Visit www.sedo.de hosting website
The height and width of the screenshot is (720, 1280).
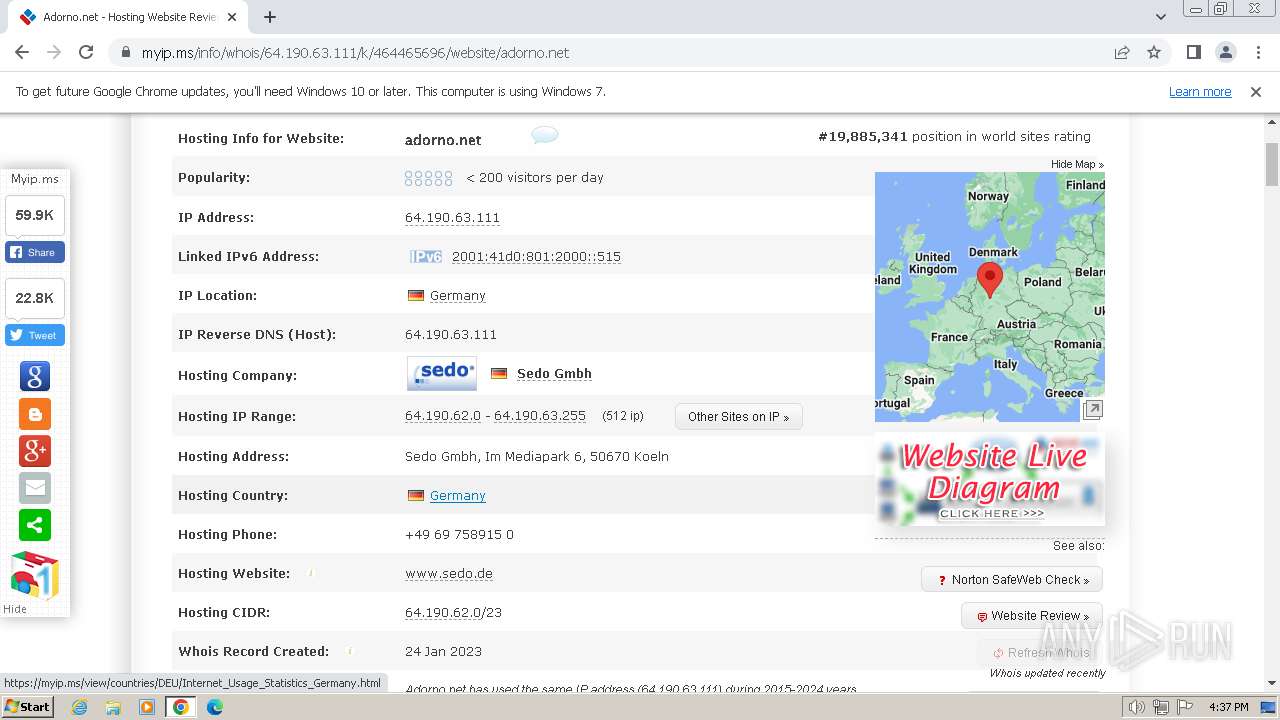(x=449, y=574)
